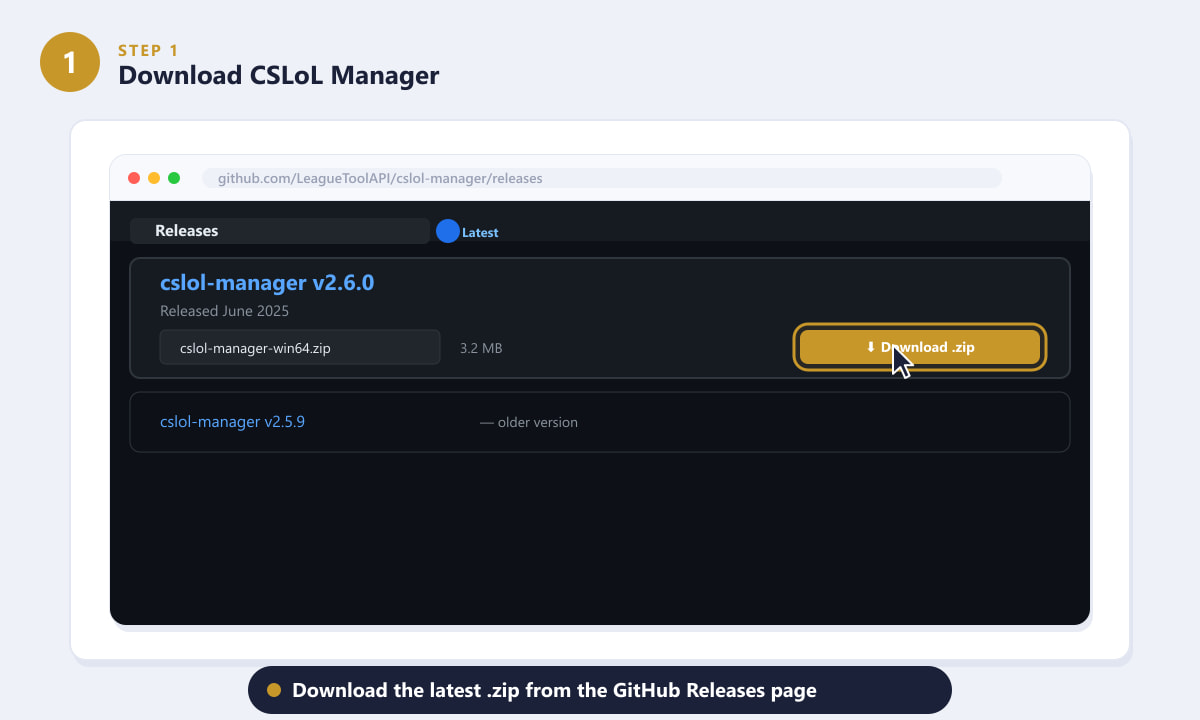Screen dimensions: 1200x720
Task: Click the Releases heading tab
Action: tap(280, 231)
